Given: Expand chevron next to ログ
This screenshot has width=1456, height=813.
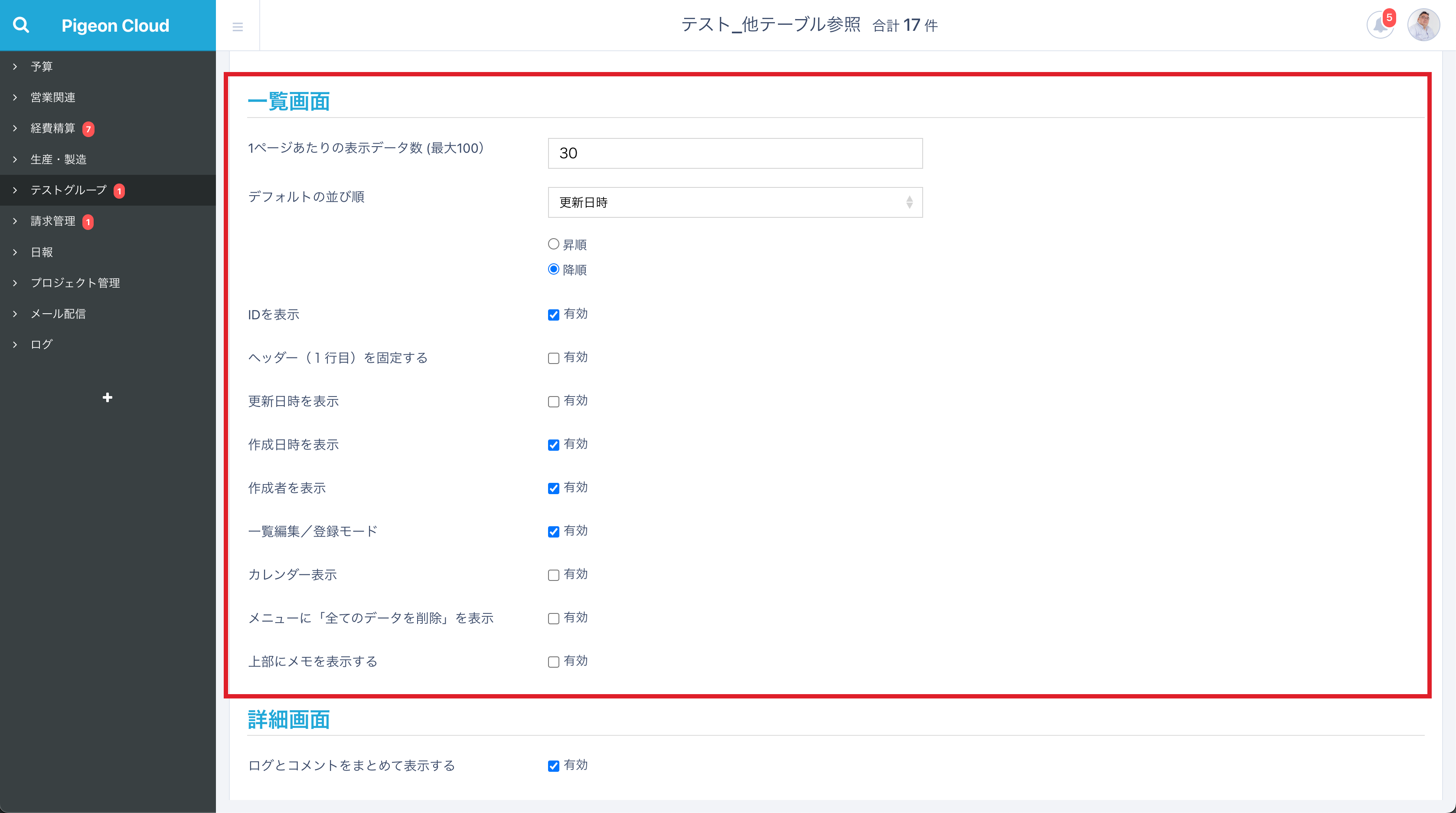Looking at the screenshot, I should 15,344.
